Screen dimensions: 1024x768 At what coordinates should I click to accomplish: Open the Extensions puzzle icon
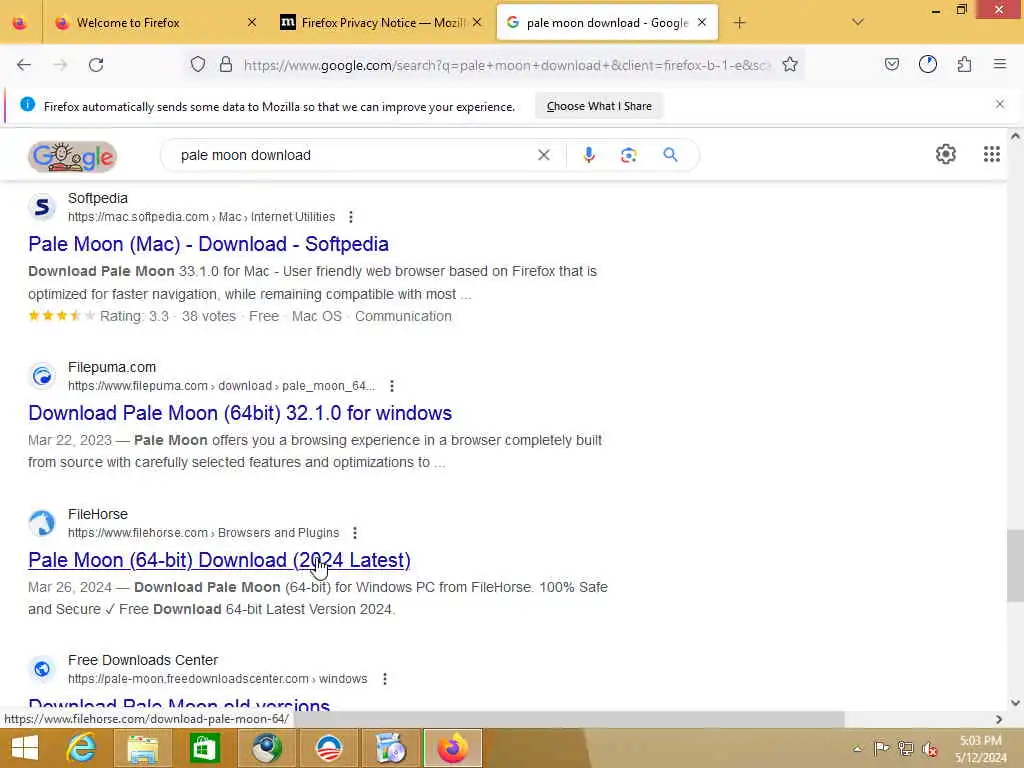[965, 64]
